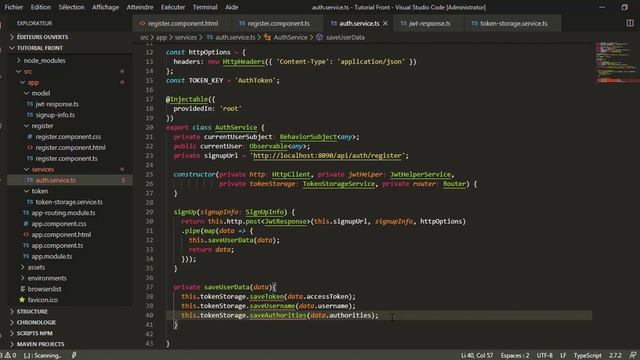Select auth.service.ts in the explorer

point(55,180)
